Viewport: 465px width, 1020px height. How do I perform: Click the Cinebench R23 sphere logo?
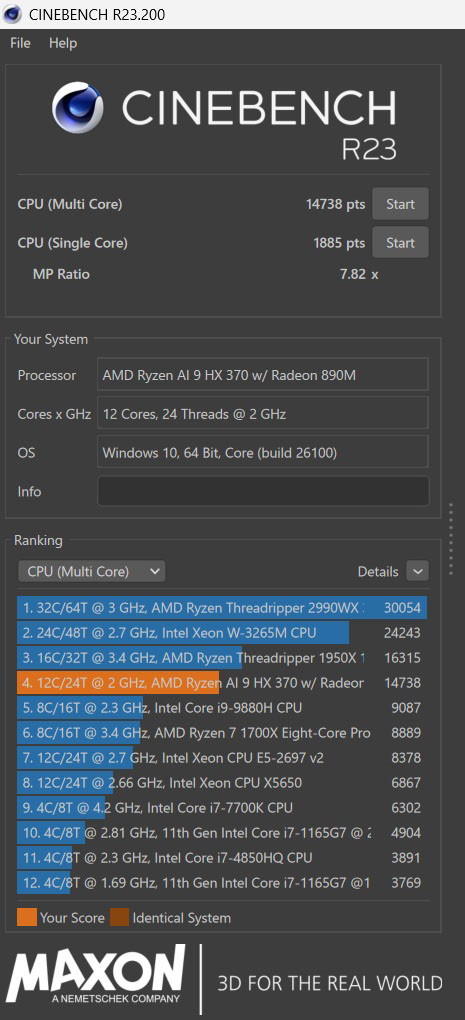click(x=78, y=107)
